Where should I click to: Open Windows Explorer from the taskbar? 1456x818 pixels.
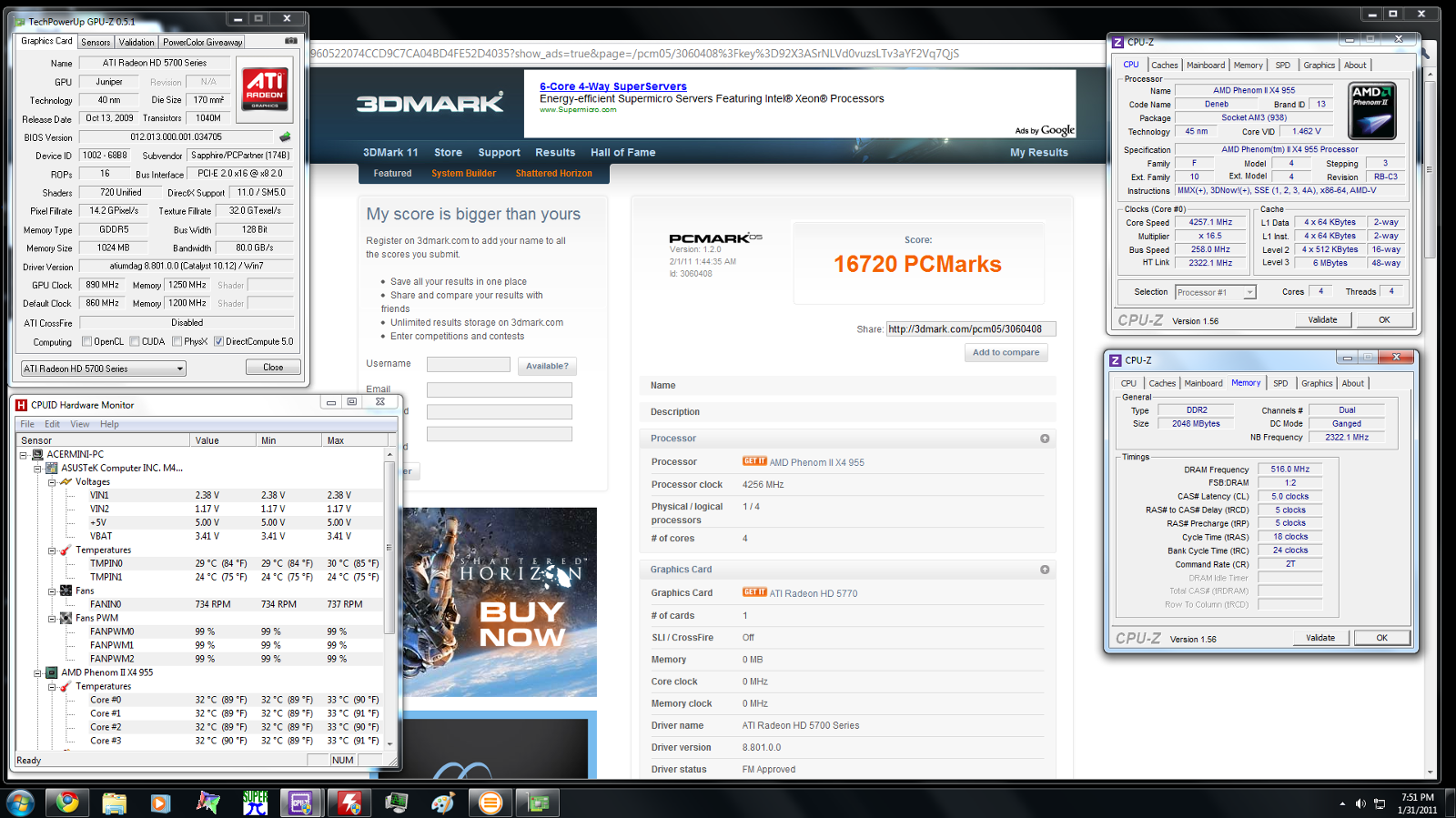coord(114,803)
